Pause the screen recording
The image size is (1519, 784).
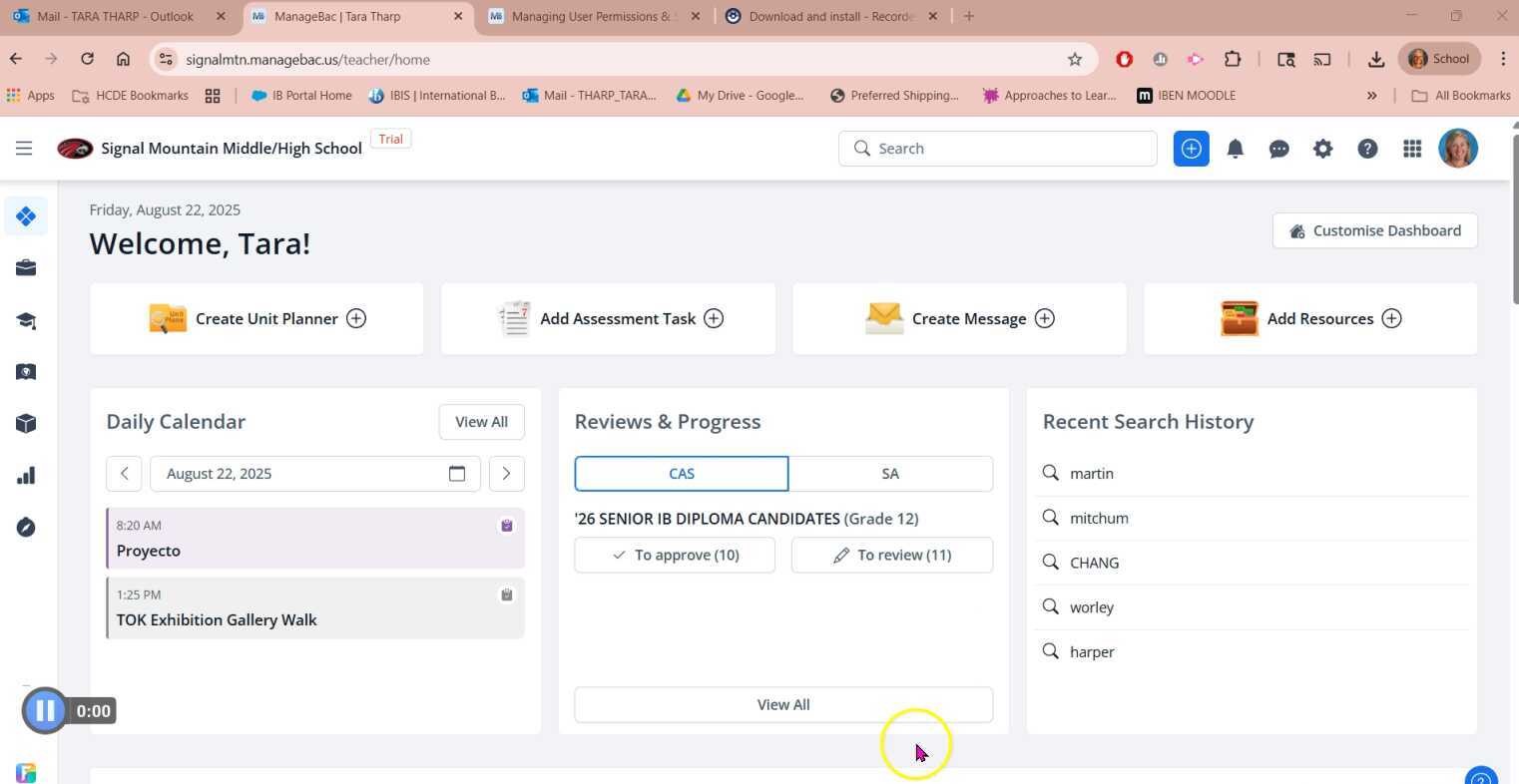45,711
